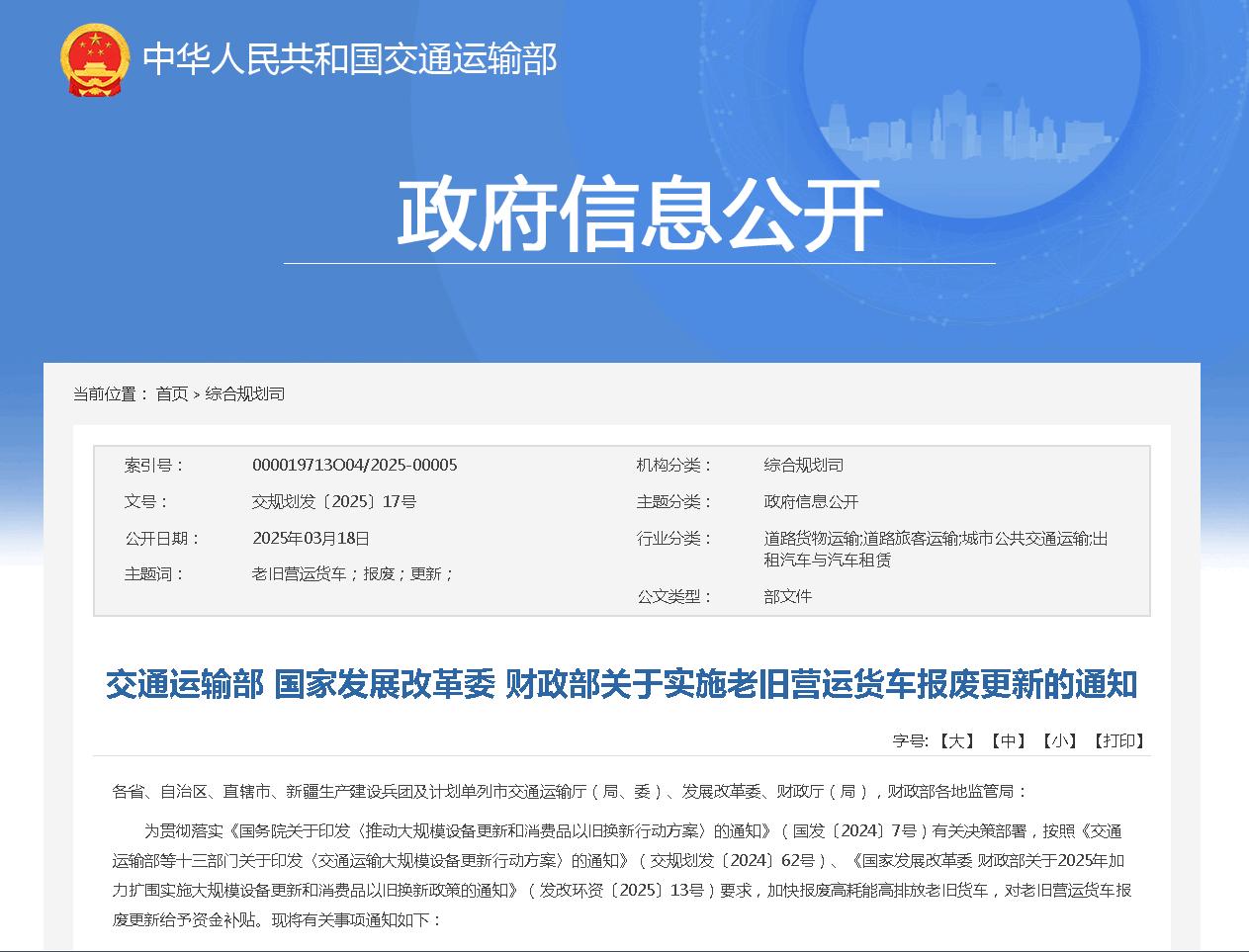Click the keywords 老旧营运货车；报废；更新

[x=352, y=573]
